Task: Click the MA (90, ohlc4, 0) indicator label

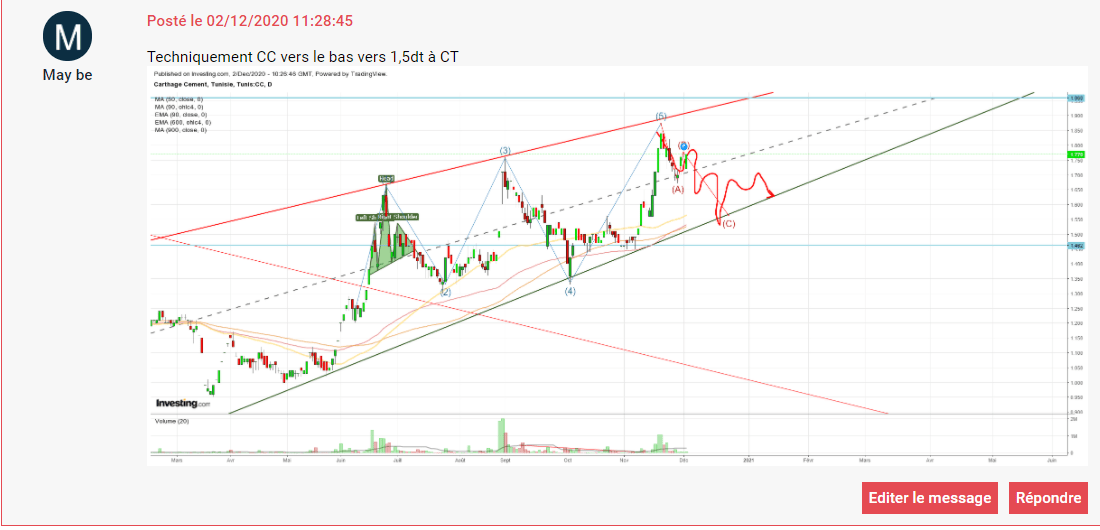Action: coord(181,107)
